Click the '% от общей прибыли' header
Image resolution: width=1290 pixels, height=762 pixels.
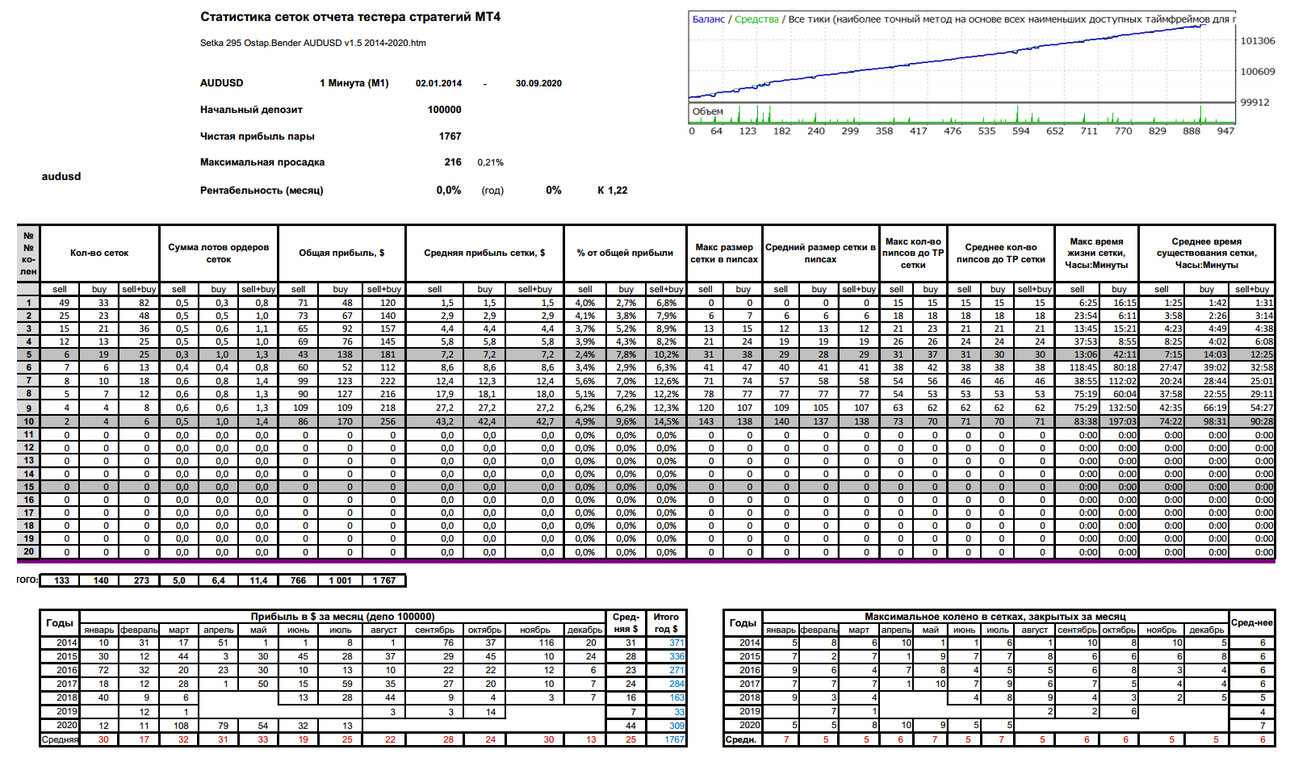pos(625,253)
